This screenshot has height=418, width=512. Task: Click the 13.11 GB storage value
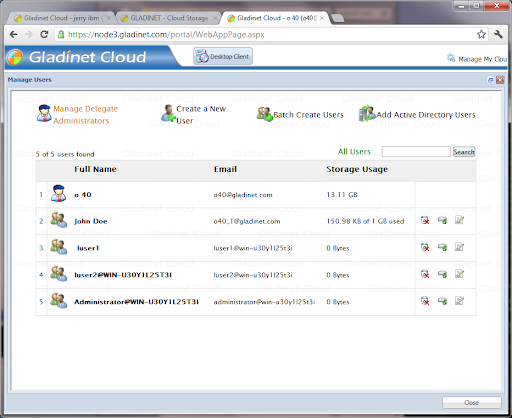(342, 195)
